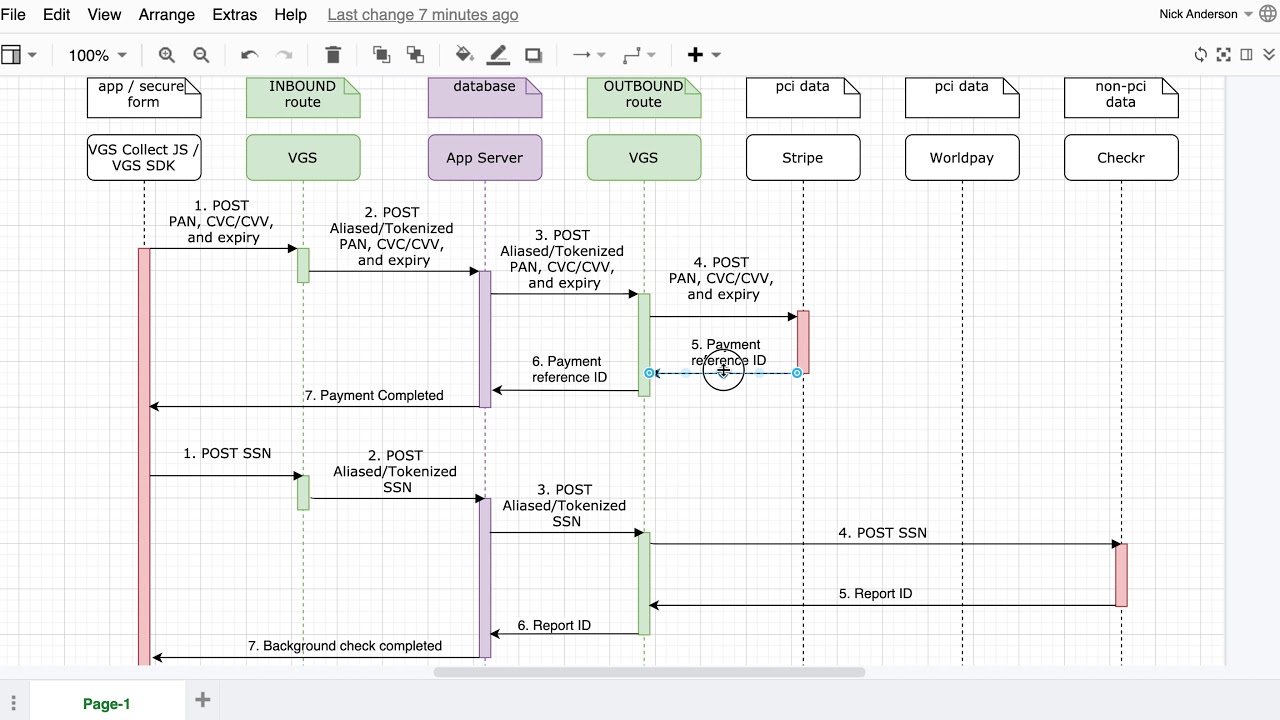
Task: Click the Redo arrow icon
Action: pos(284,55)
